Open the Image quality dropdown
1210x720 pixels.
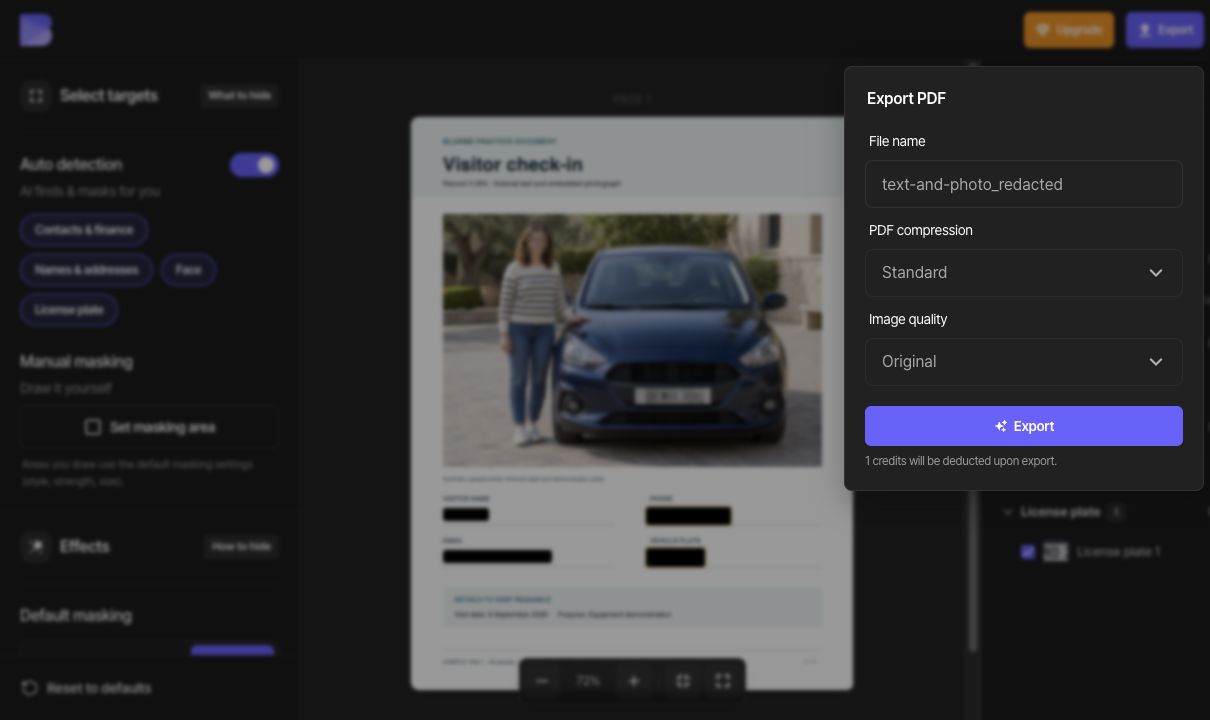(x=1024, y=362)
